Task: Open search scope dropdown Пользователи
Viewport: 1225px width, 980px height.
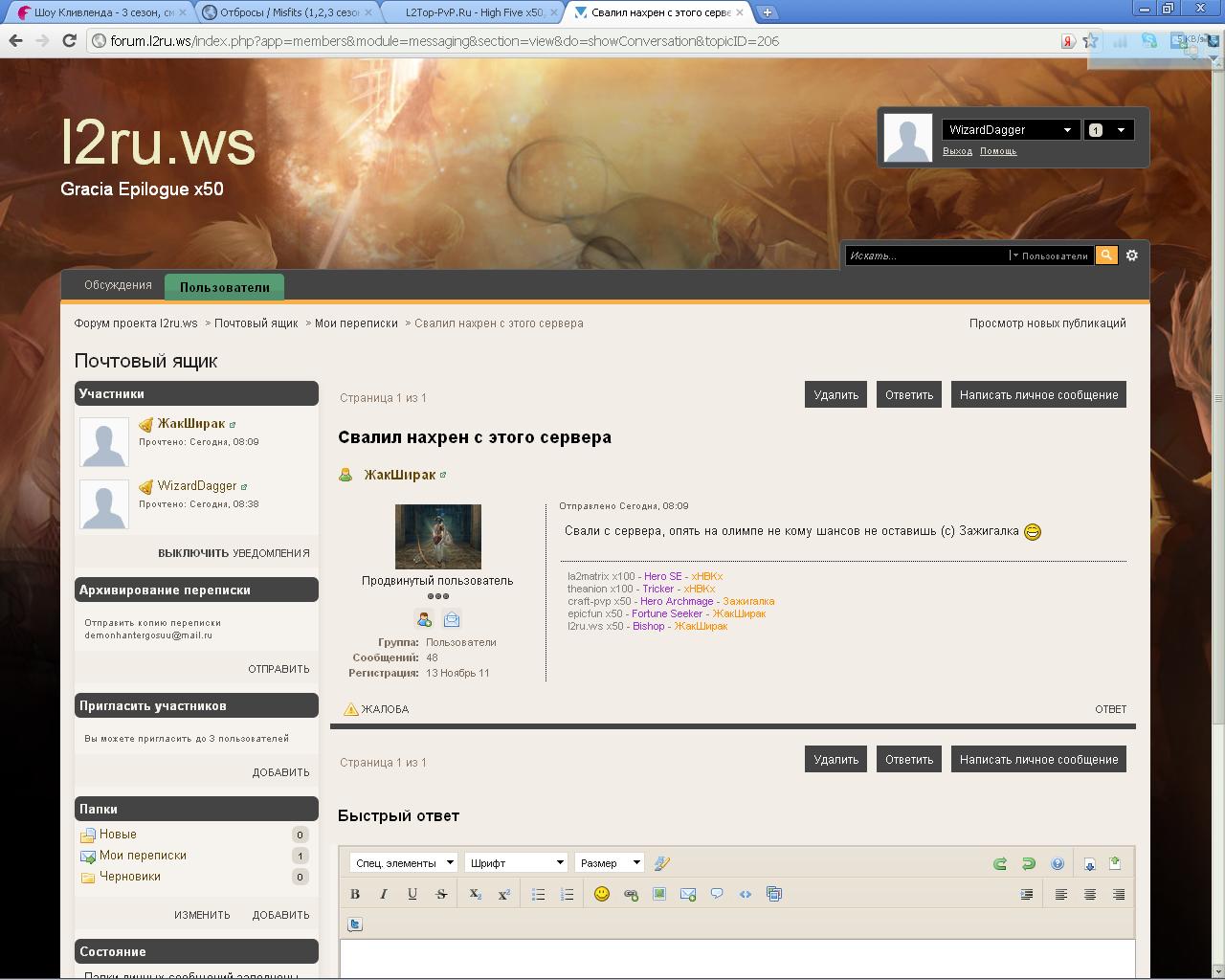Action: click(1052, 256)
